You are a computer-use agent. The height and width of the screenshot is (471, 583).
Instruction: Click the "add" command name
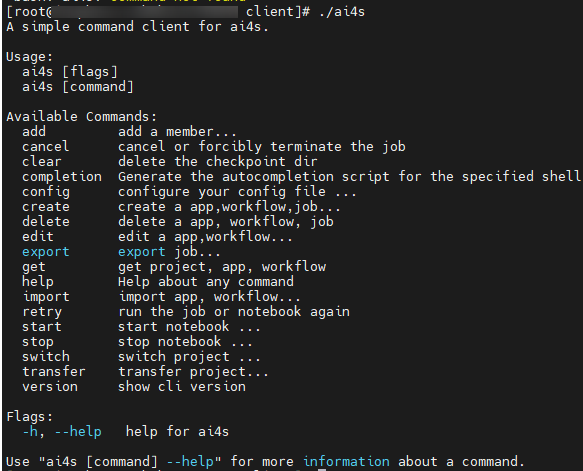34,132
